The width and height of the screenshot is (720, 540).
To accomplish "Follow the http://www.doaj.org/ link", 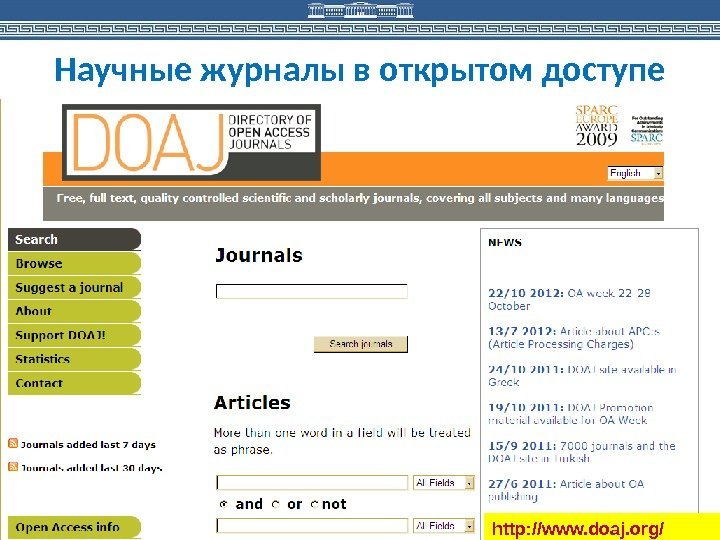I will [578, 529].
